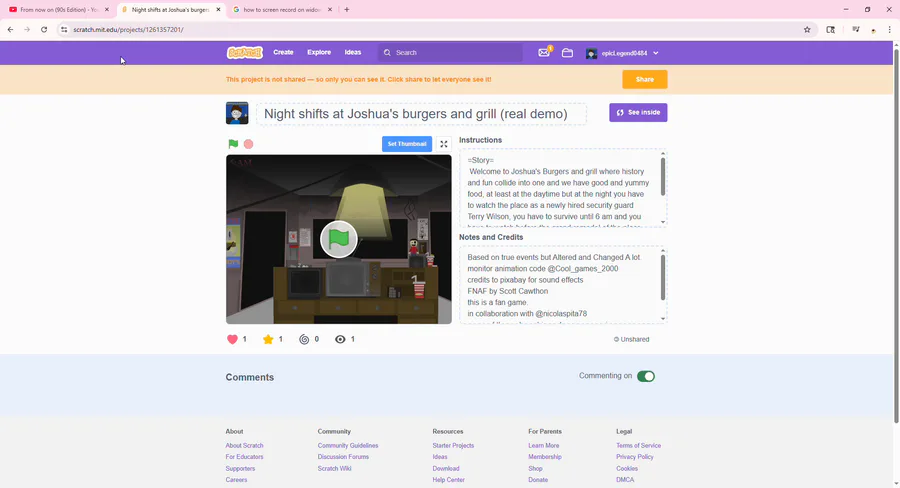Click the large green flag overlay on stage
Screen dimensions: 900x488
[339, 239]
